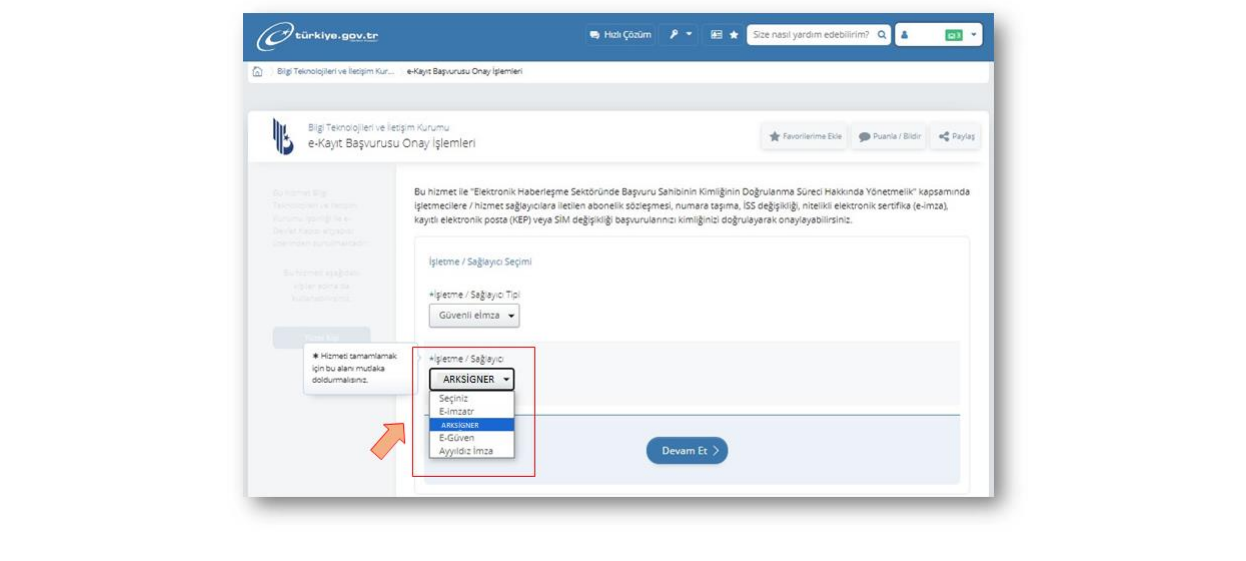This screenshot has height=561, width=1246.
Task: Choose highlighted 'ARKSİGNER' list option
Action: [472, 424]
